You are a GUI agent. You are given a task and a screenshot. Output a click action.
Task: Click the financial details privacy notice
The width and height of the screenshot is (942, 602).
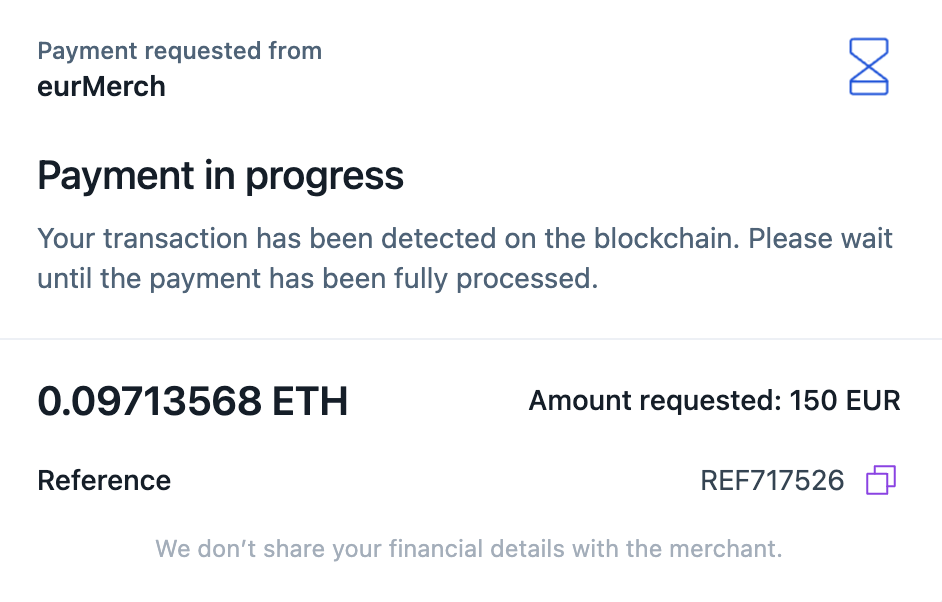469,549
